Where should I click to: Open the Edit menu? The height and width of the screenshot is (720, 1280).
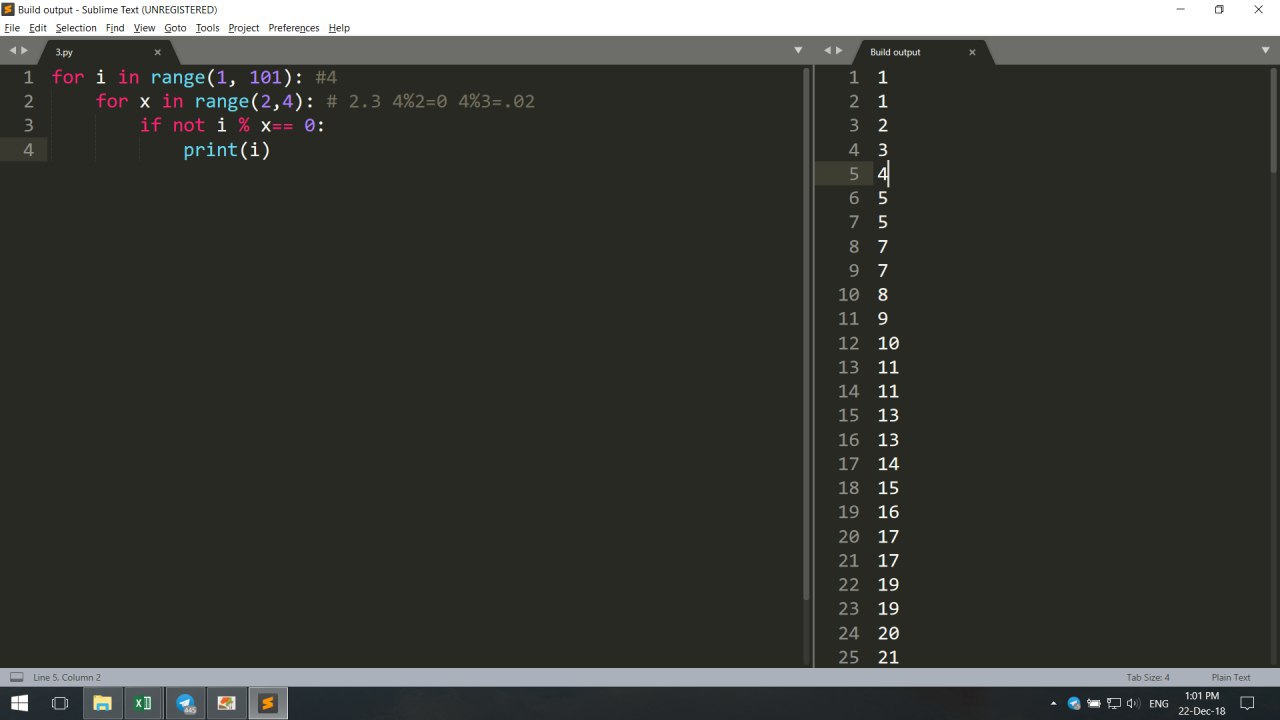[38, 28]
